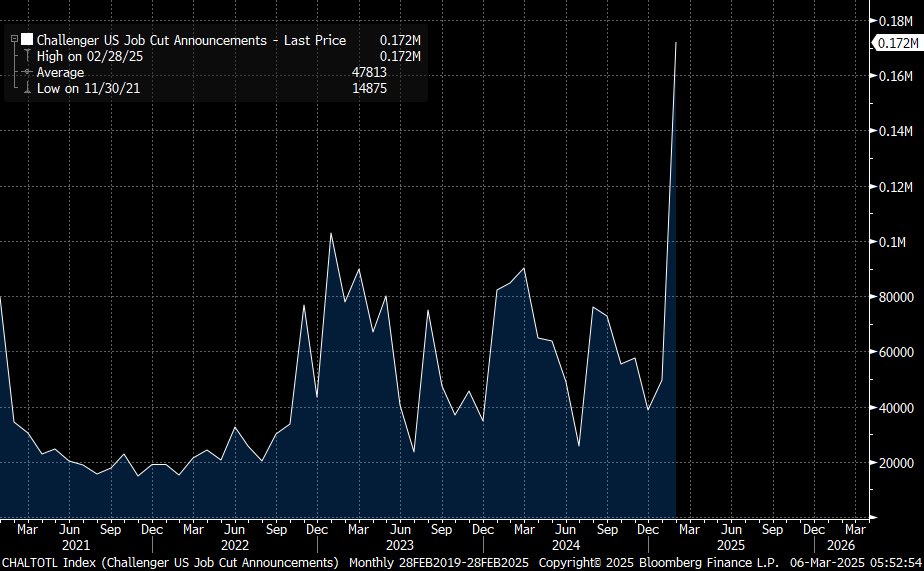This screenshot has width=924, height=571.
Task: Select the Low value 14875
Action: pyautogui.click(x=369, y=88)
